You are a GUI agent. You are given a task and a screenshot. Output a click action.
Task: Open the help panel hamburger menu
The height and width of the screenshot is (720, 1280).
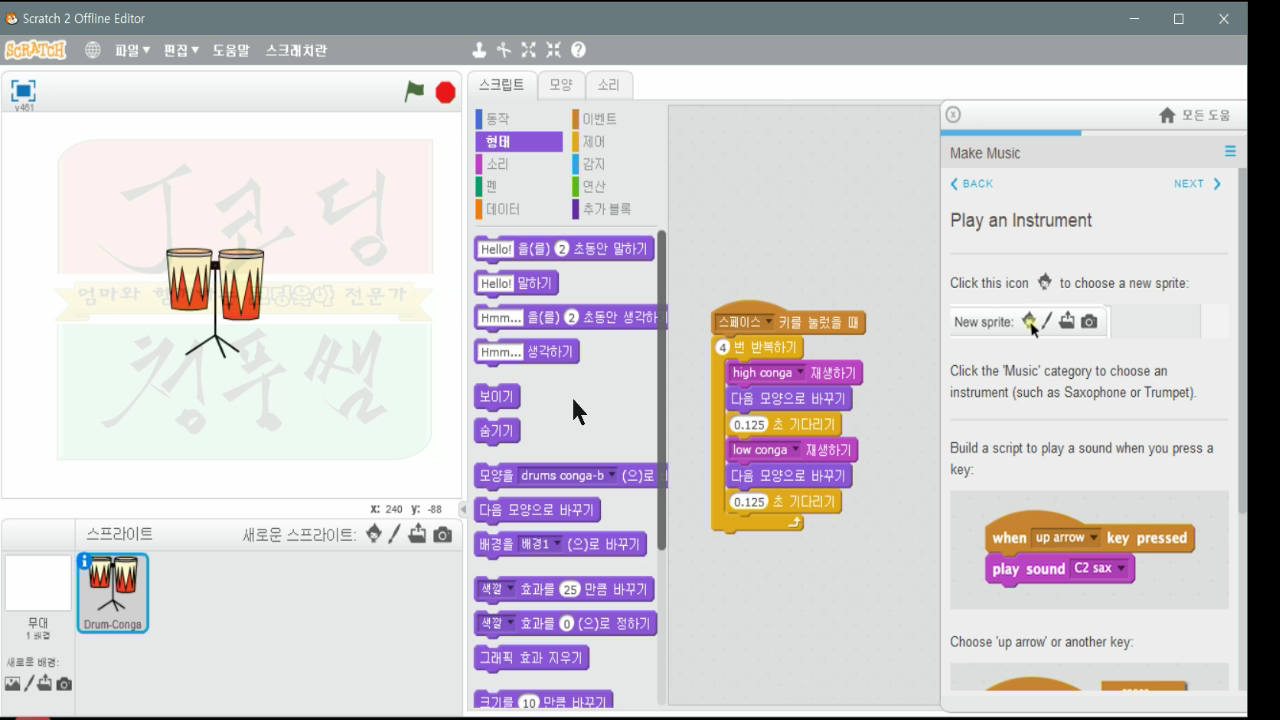pos(1230,152)
